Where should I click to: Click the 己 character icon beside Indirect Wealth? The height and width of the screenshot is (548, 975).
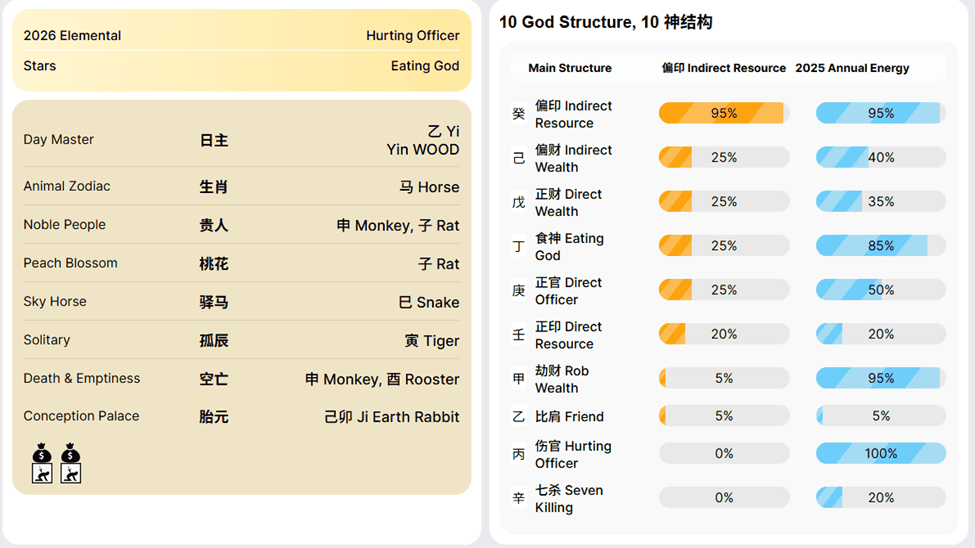pos(518,158)
